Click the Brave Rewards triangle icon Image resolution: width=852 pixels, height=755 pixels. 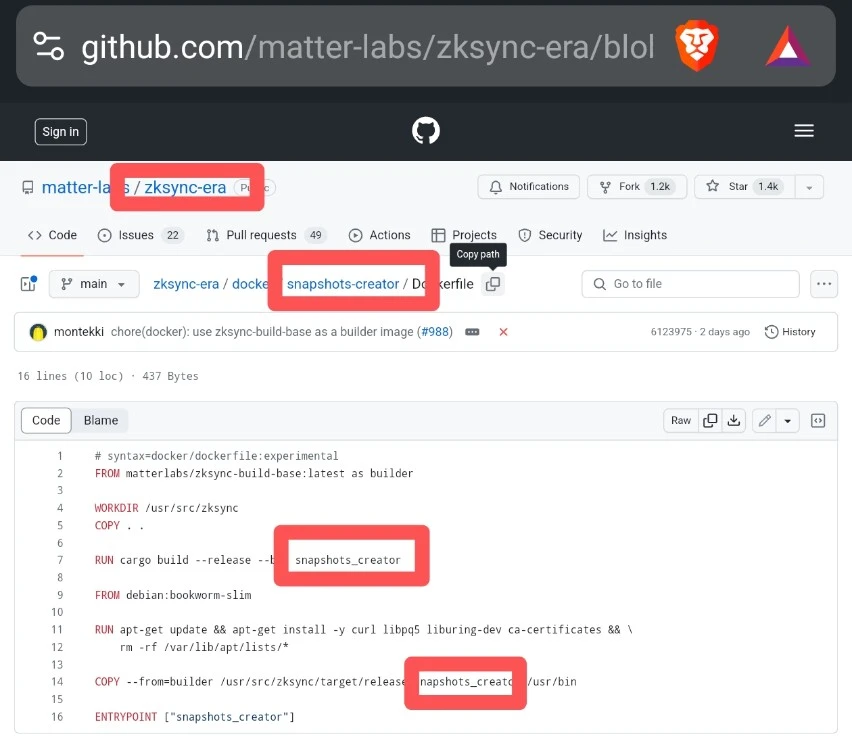(x=787, y=47)
